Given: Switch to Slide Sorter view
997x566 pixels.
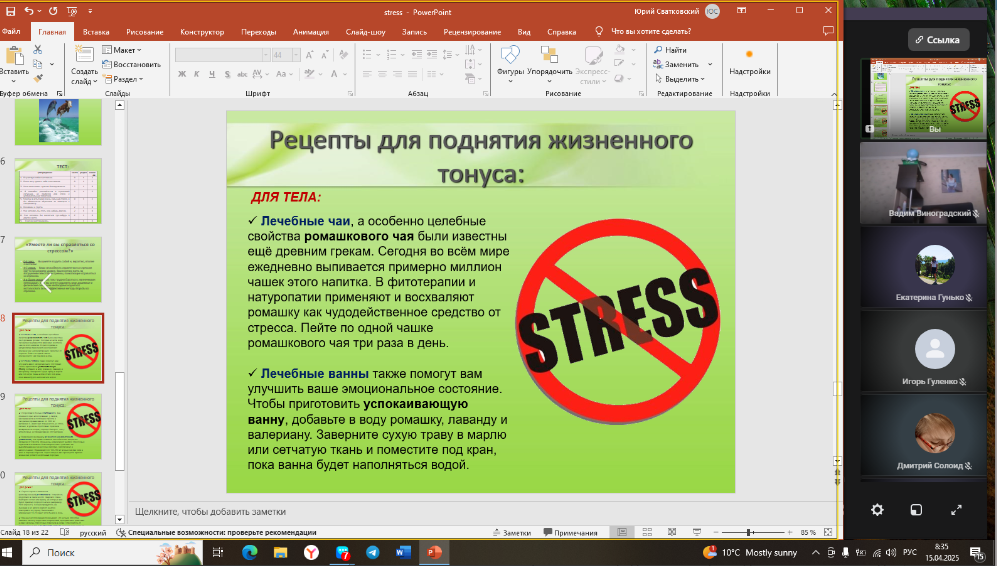Looking at the screenshot, I should (647, 532).
